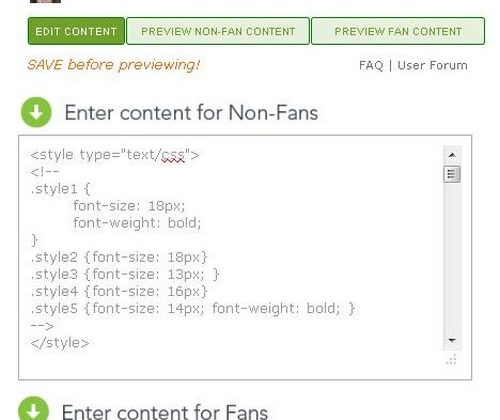Click the 'Enter content for Fans' heading
The width and height of the screenshot is (500, 420).
pyautogui.click(x=165, y=411)
